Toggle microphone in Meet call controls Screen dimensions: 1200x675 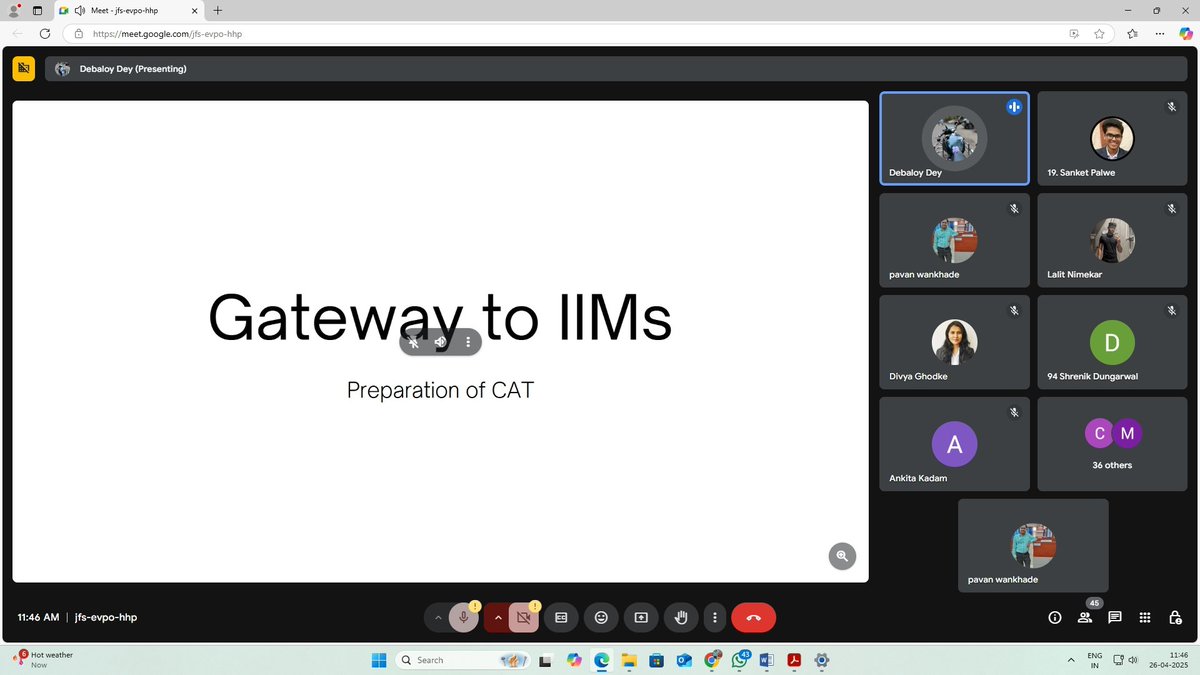tap(463, 618)
